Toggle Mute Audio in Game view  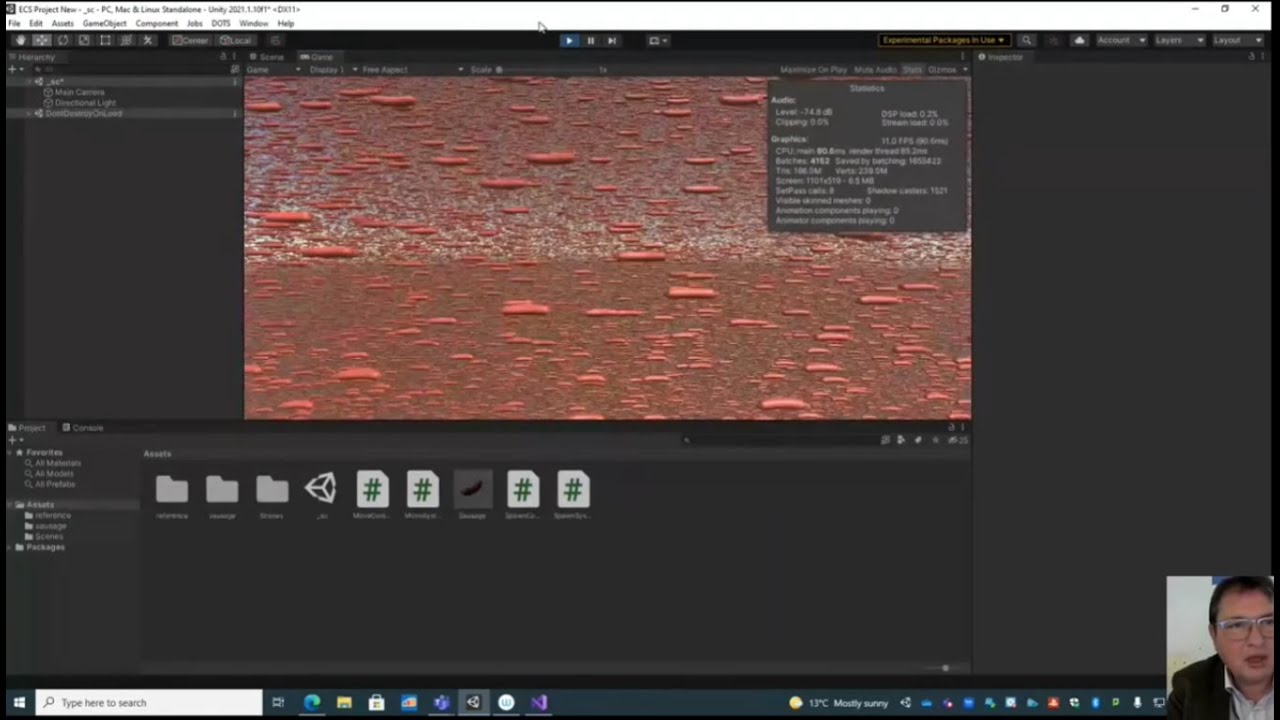click(x=875, y=70)
